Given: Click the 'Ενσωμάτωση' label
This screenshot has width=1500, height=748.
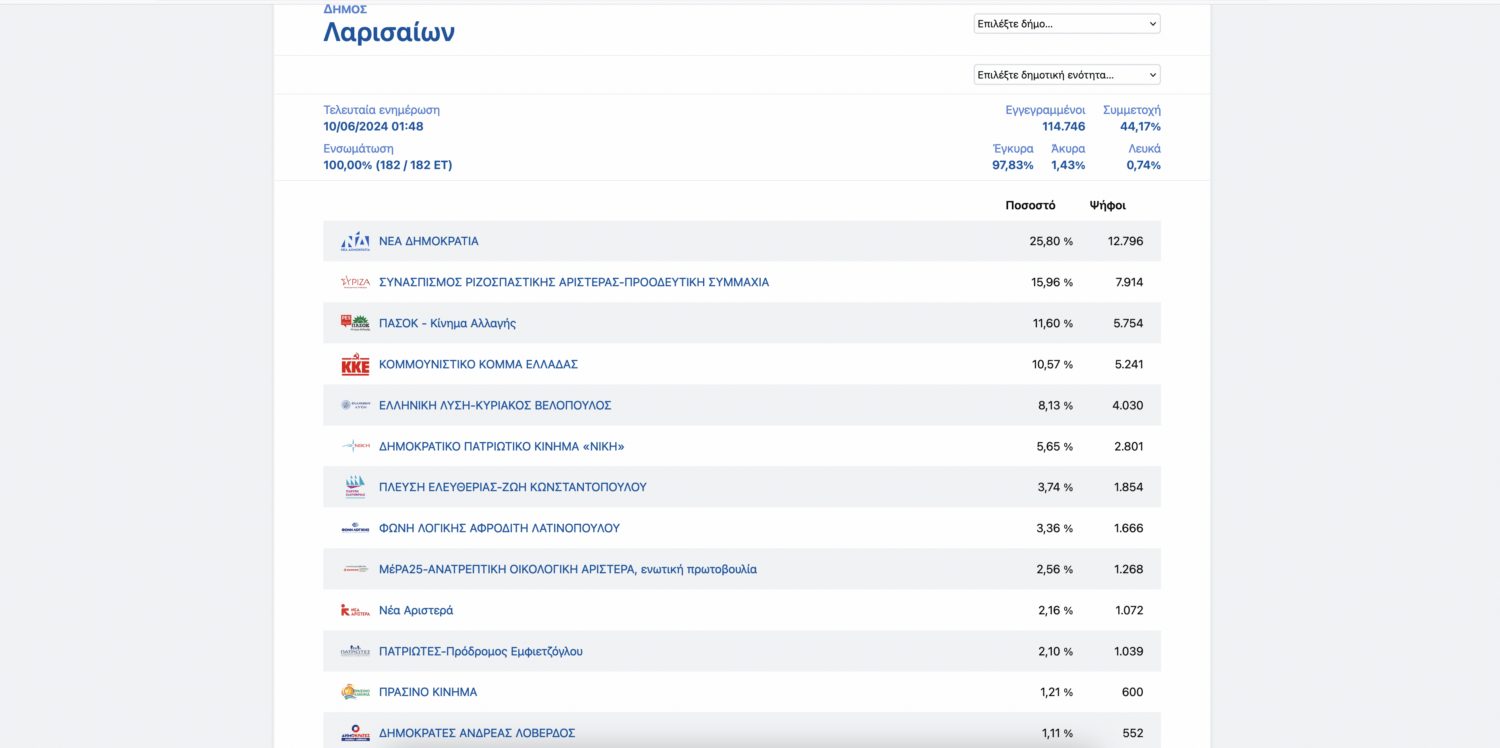Looking at the screenshot, I should [358, 149].
